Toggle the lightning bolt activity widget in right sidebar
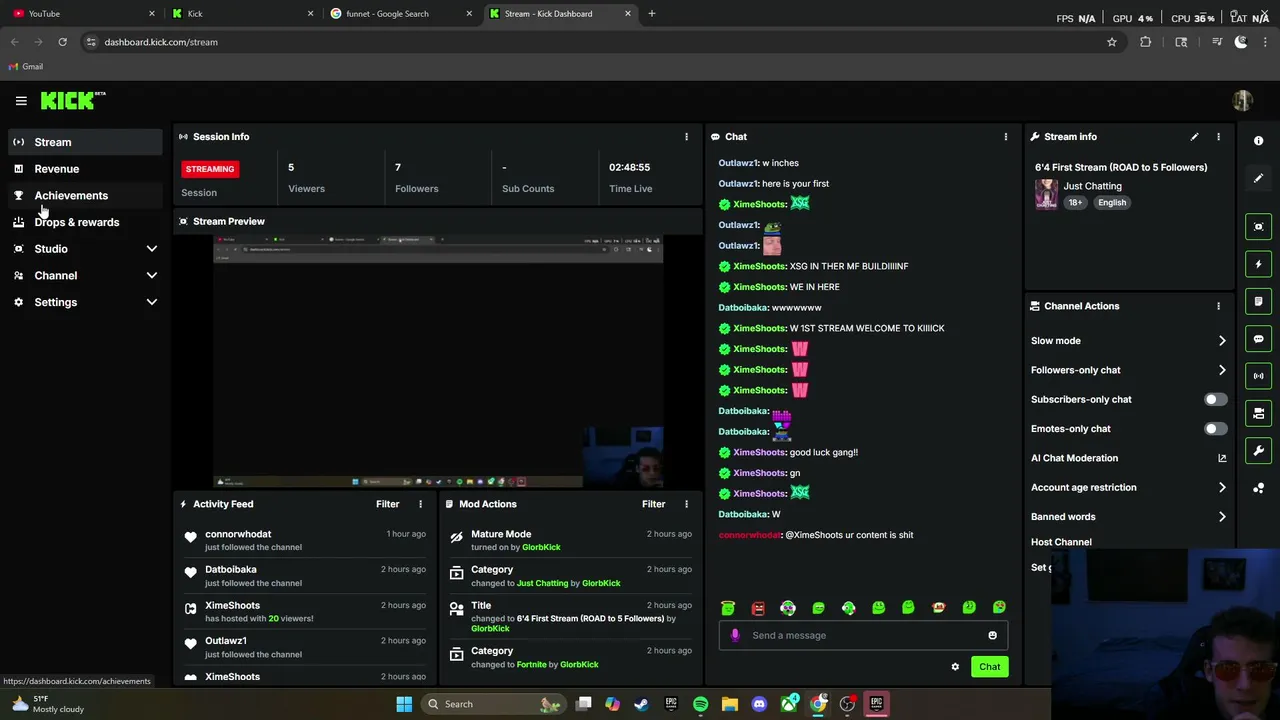This screenshot has width=1280, height=720. click(x=1258, y=264)
